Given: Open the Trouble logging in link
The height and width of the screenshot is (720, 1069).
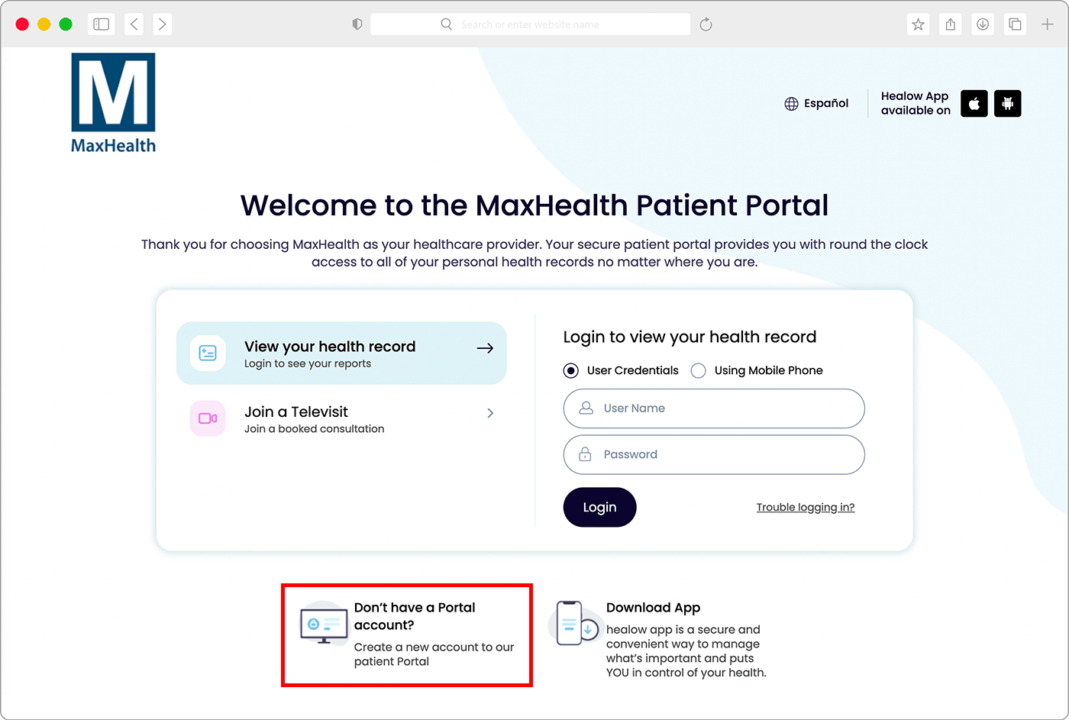Looking at the screenshot, I should coord(805,508).
